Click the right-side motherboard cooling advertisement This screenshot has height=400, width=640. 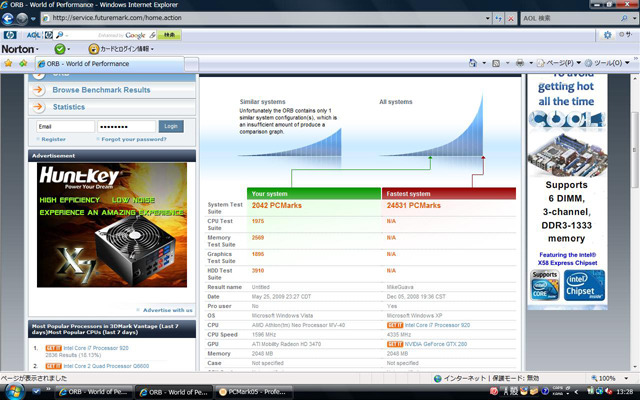[567, 191]
